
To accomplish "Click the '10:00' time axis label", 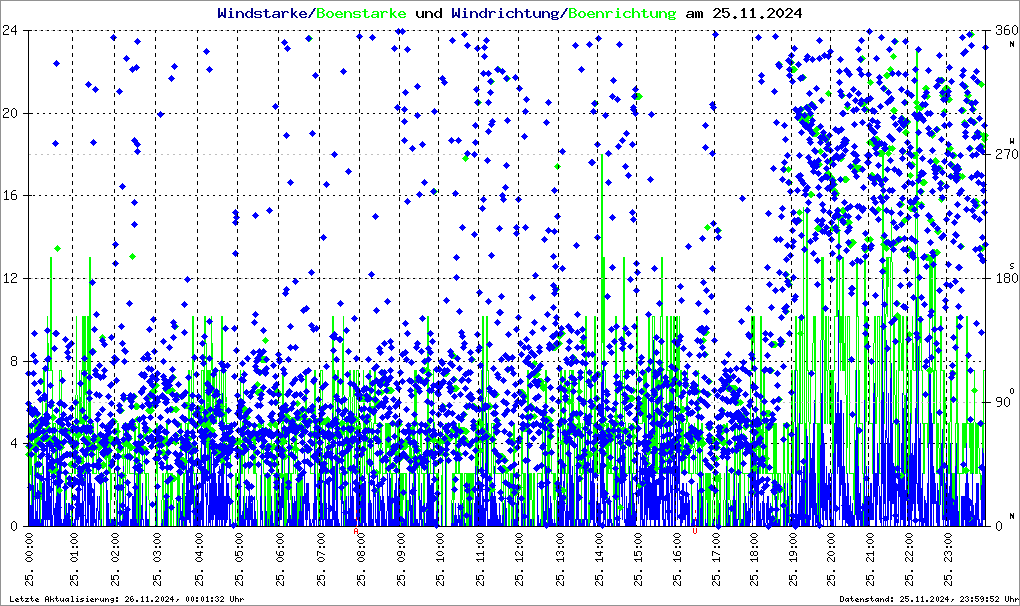I will 440,547.
